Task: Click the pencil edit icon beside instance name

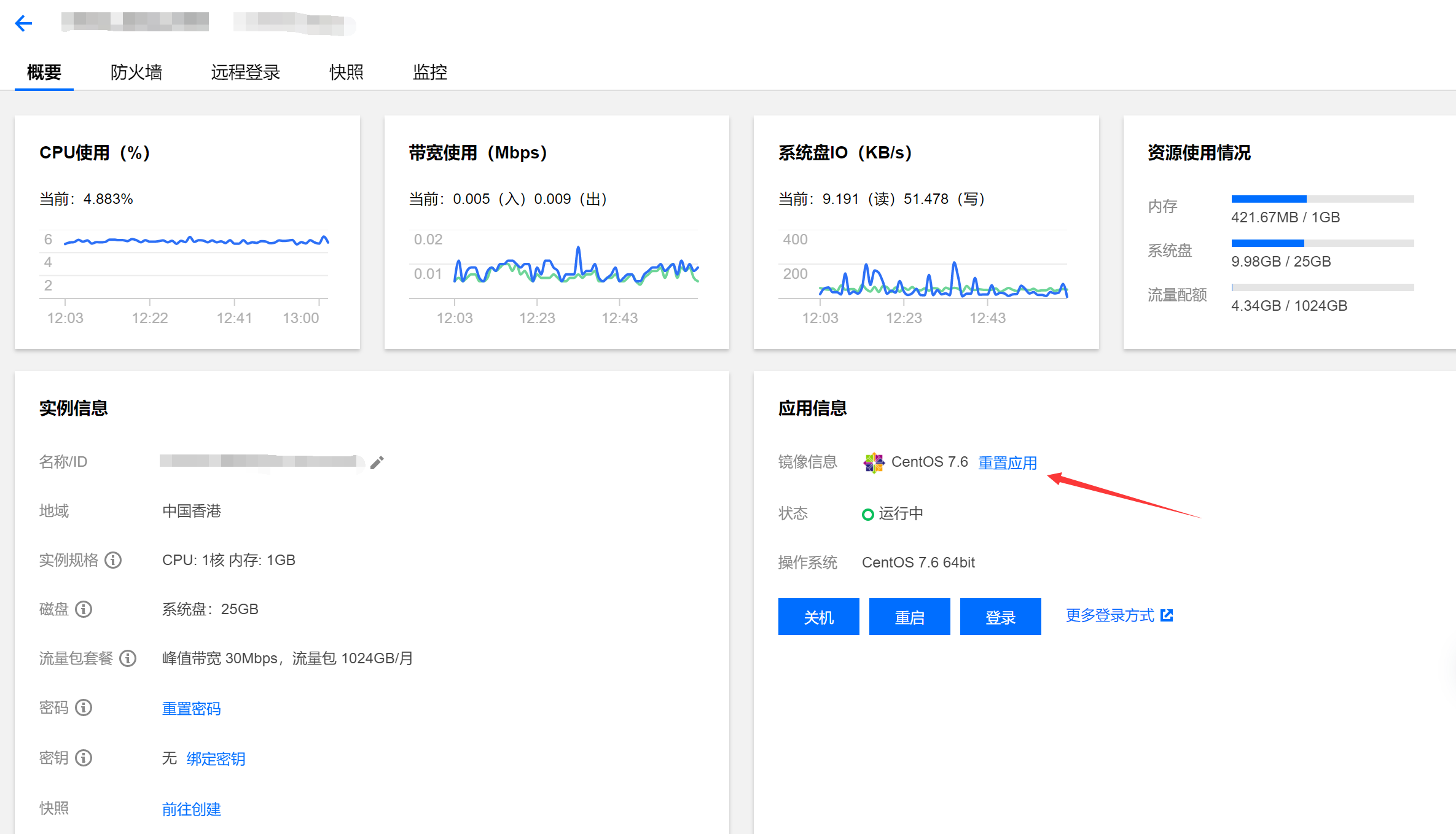Action: [x=377, y=462]
